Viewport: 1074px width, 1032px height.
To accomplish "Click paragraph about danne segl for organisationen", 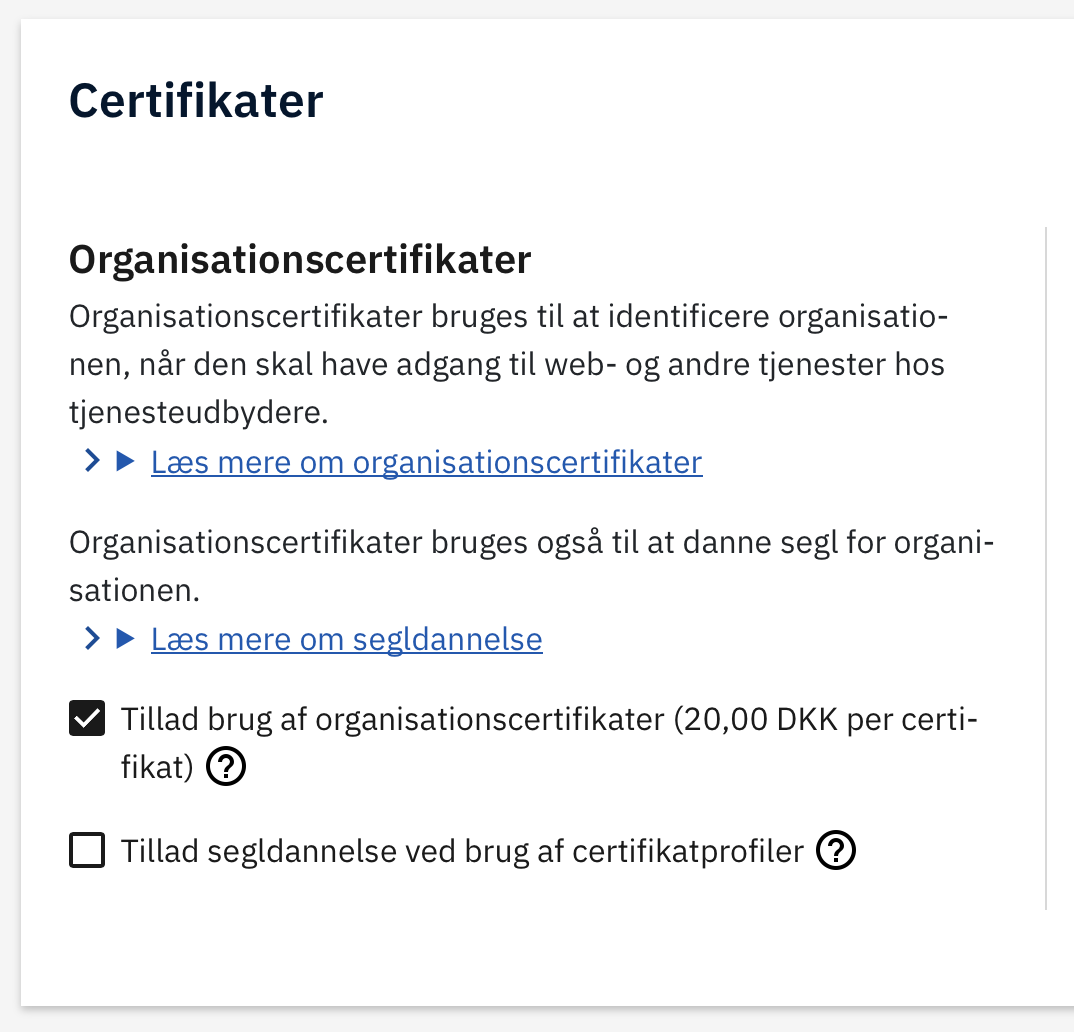I will (530, 546).
